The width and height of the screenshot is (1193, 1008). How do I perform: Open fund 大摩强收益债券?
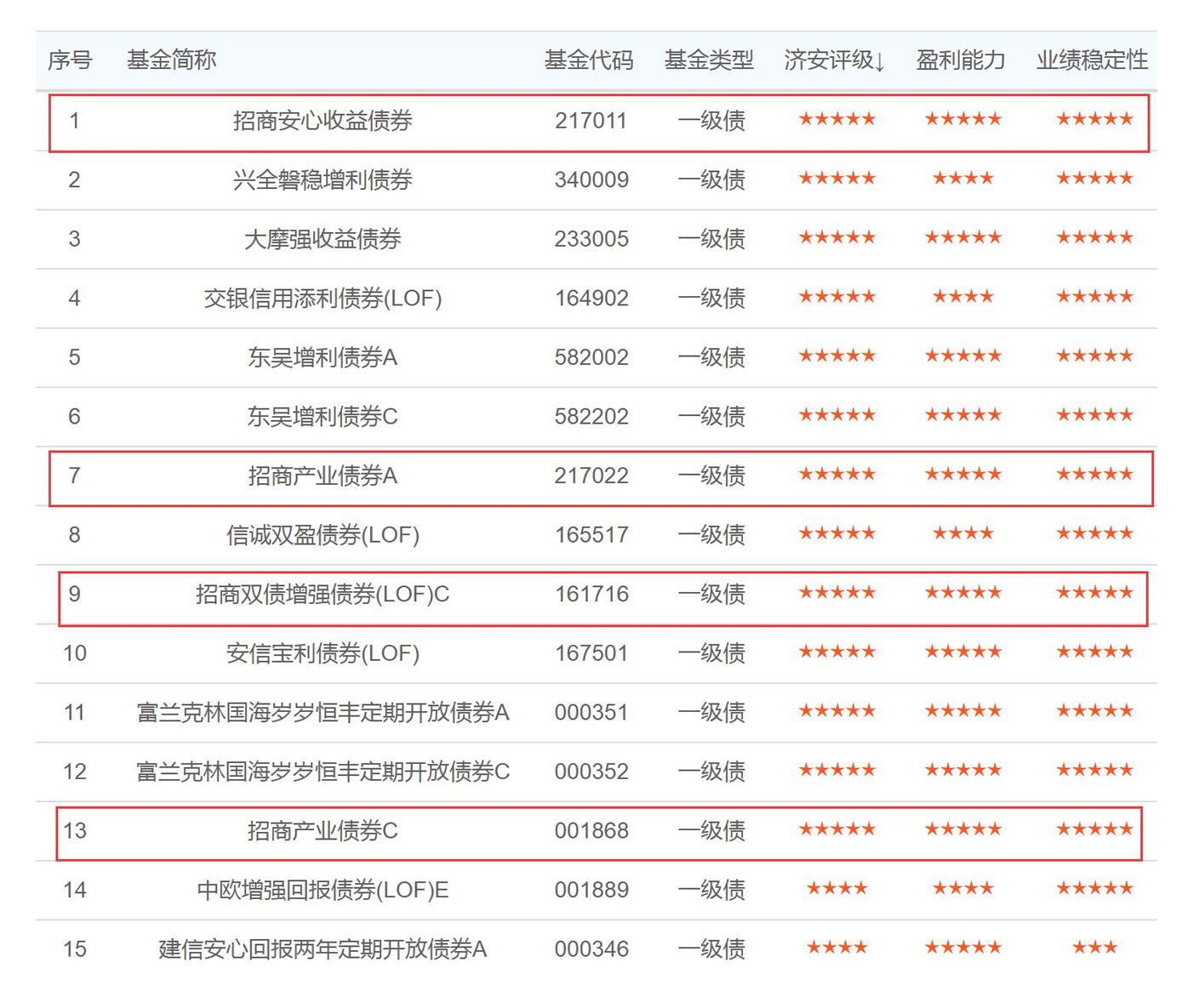323,239
